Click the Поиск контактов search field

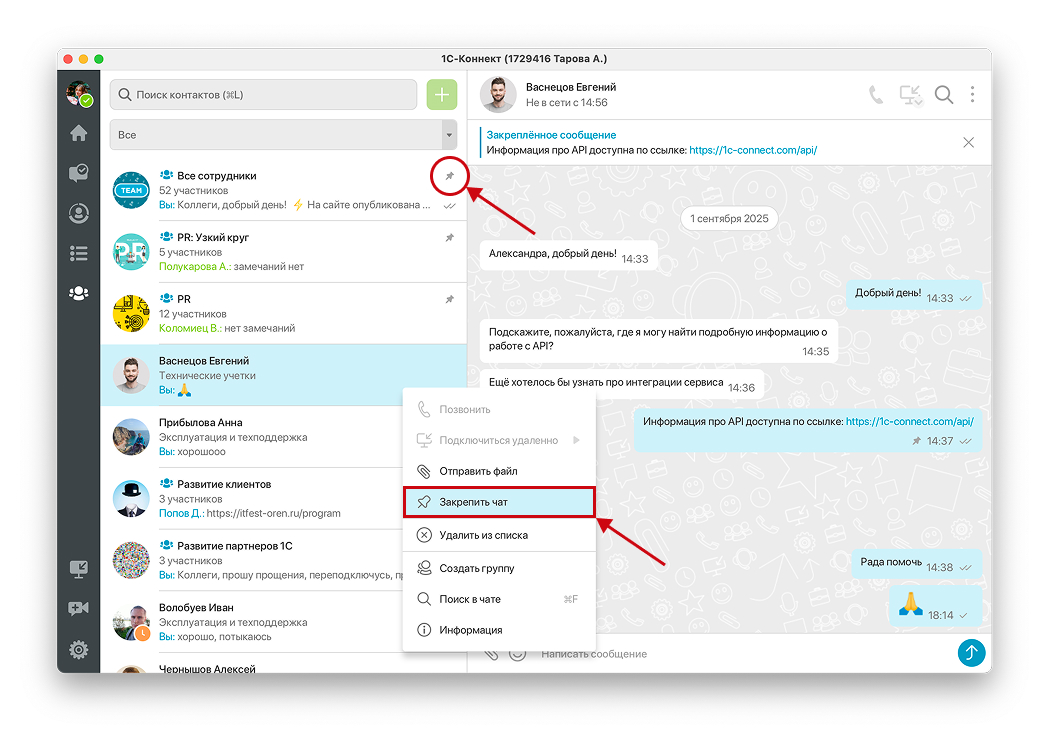tap(263, 95)
